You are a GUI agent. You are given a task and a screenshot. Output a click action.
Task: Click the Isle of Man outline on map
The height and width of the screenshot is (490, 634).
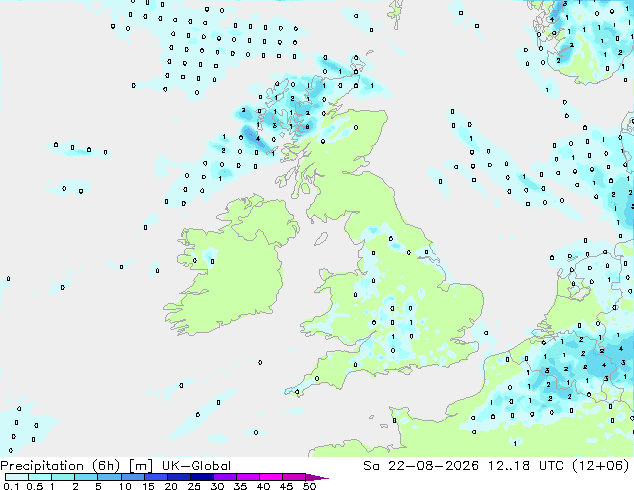tap(321, 239)
